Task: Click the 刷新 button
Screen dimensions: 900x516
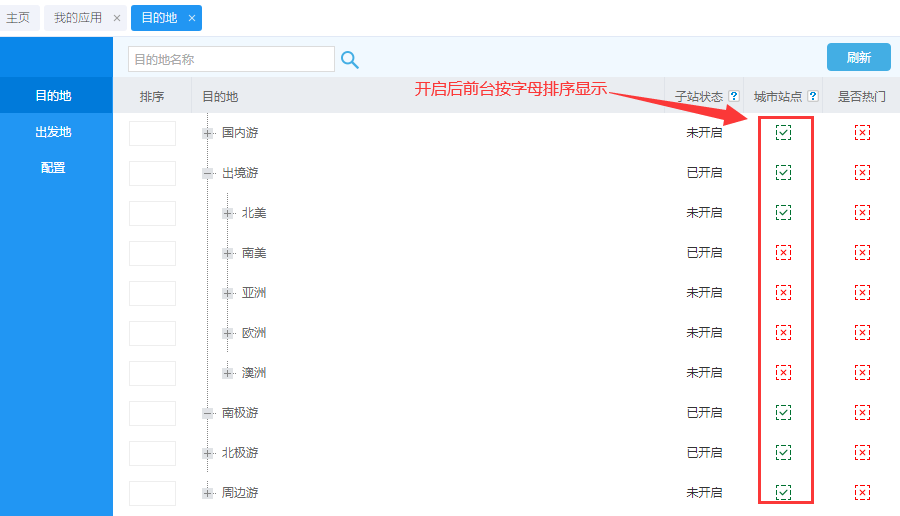Action: pos(858,57)
